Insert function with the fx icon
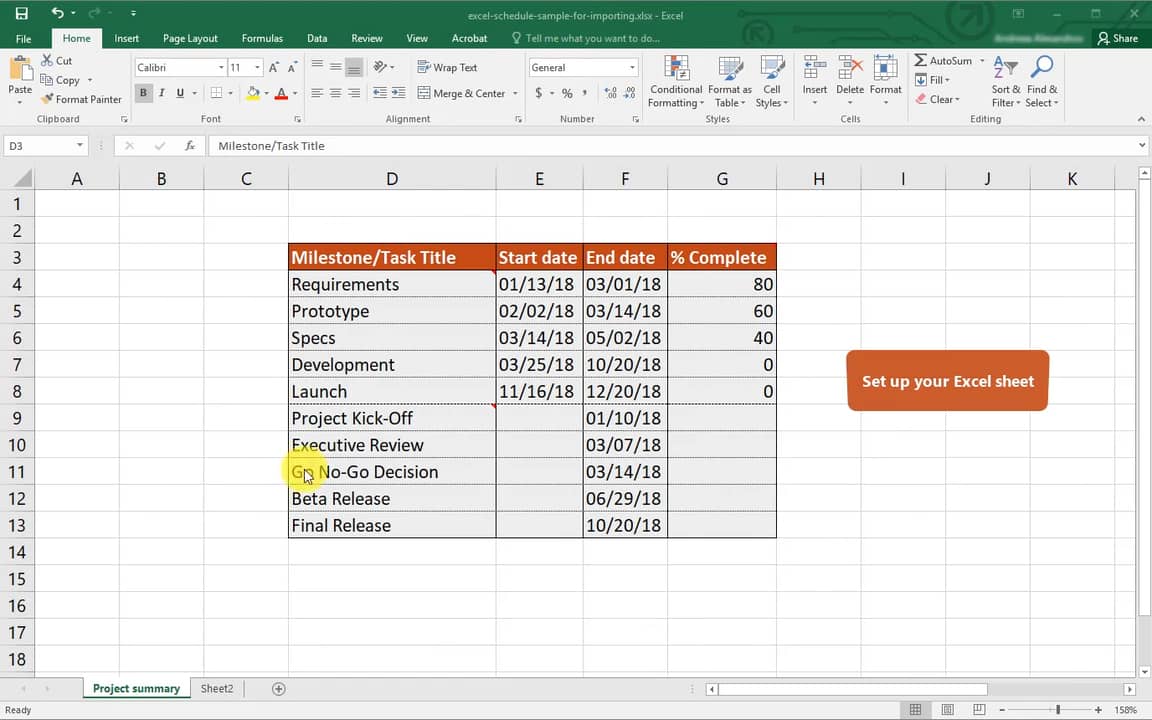 point(190,145)
